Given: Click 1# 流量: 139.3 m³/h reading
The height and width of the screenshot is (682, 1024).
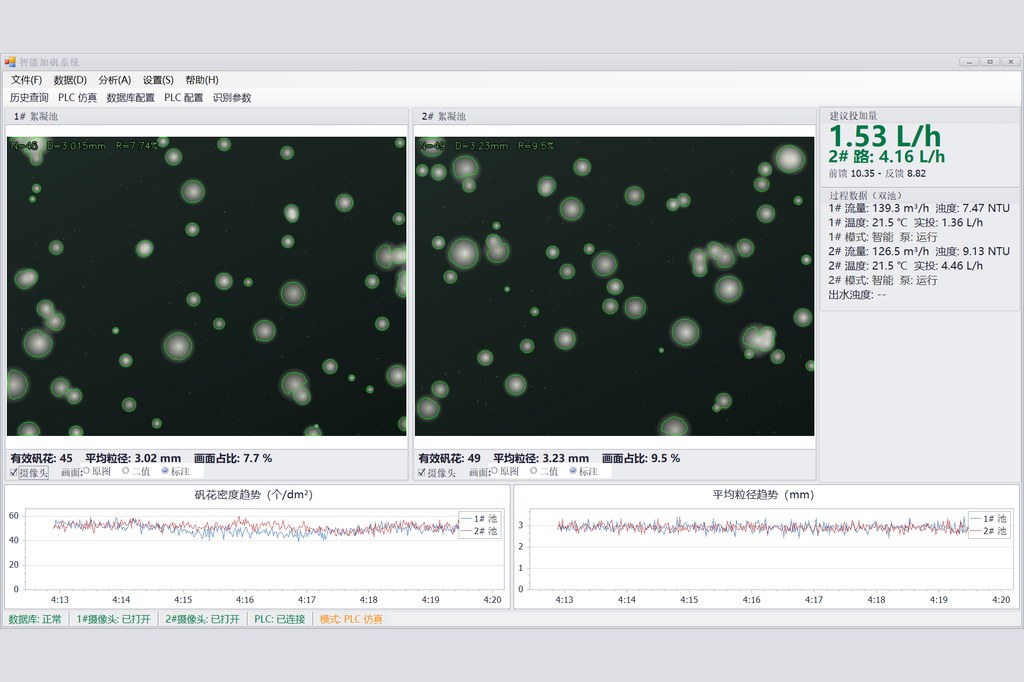Looking at the screenshot, I should click(878, 208).
